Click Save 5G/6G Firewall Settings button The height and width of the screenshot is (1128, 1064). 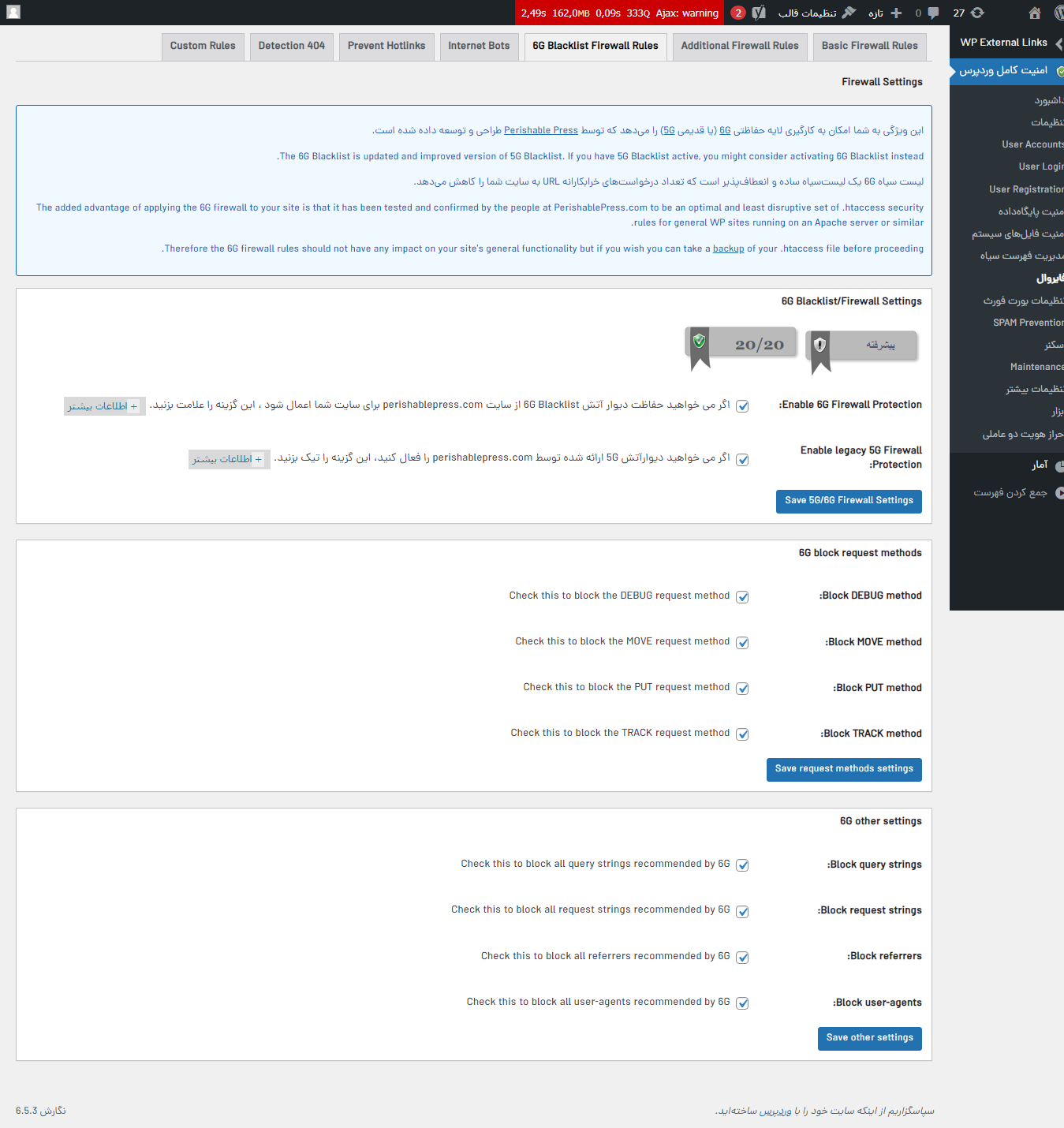click(849, 501)
